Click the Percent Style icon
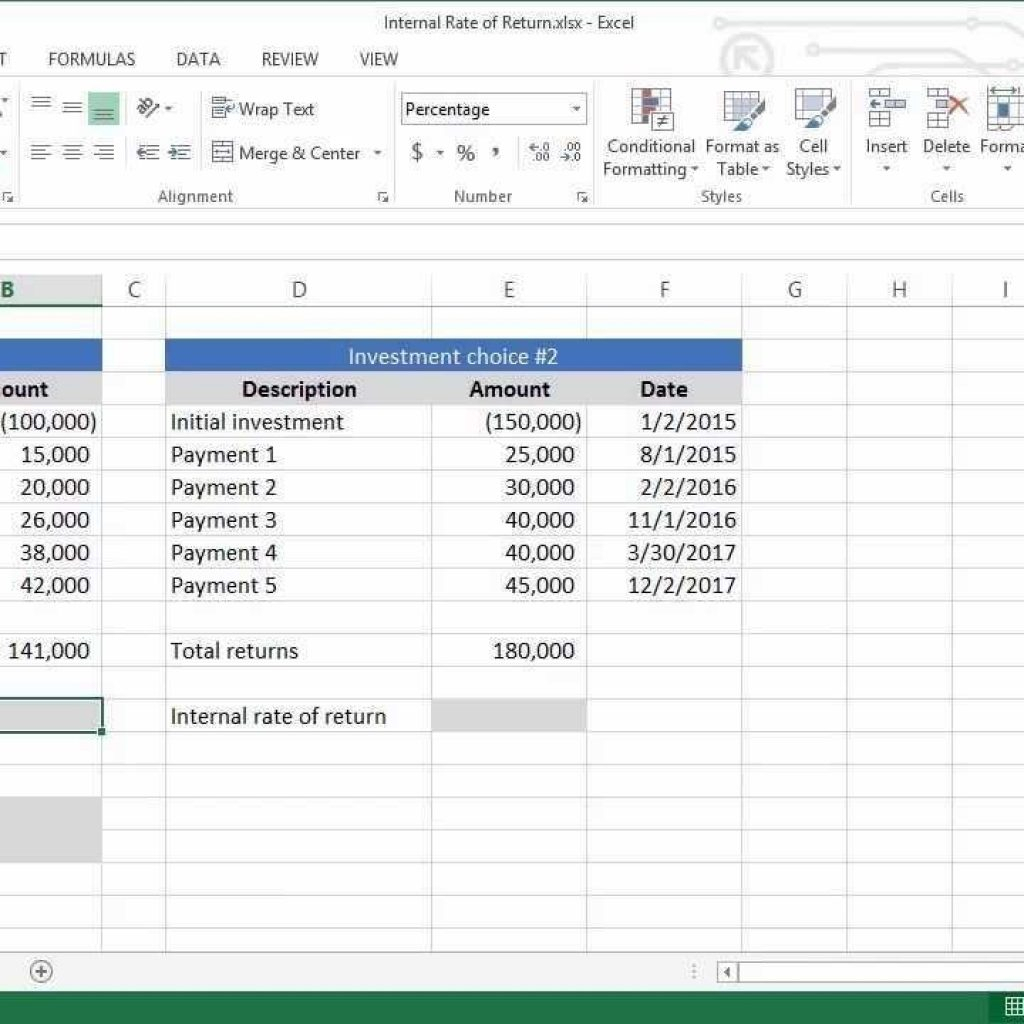The width and height of the screenshot is (1024, 1024). click(x=466, y=153)
